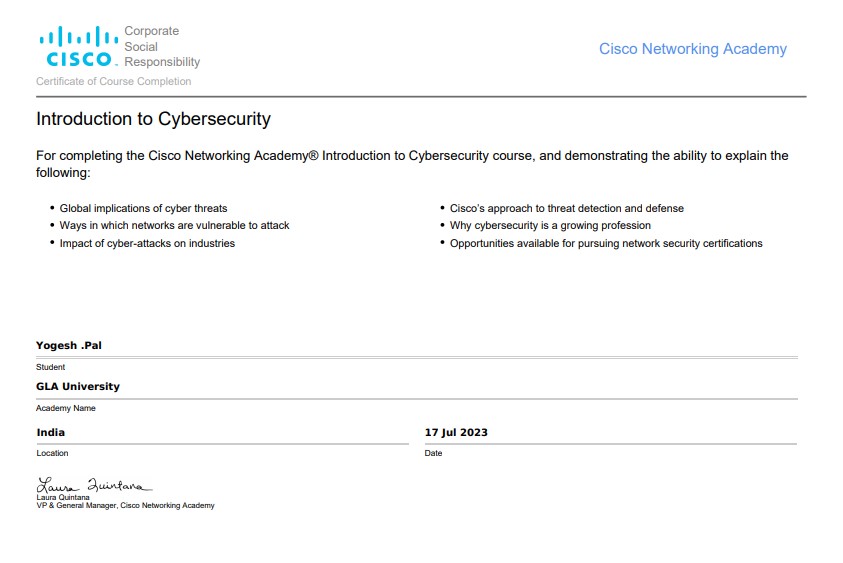Click the handwritten Laura Quintana signature

[x=95, y=485]
